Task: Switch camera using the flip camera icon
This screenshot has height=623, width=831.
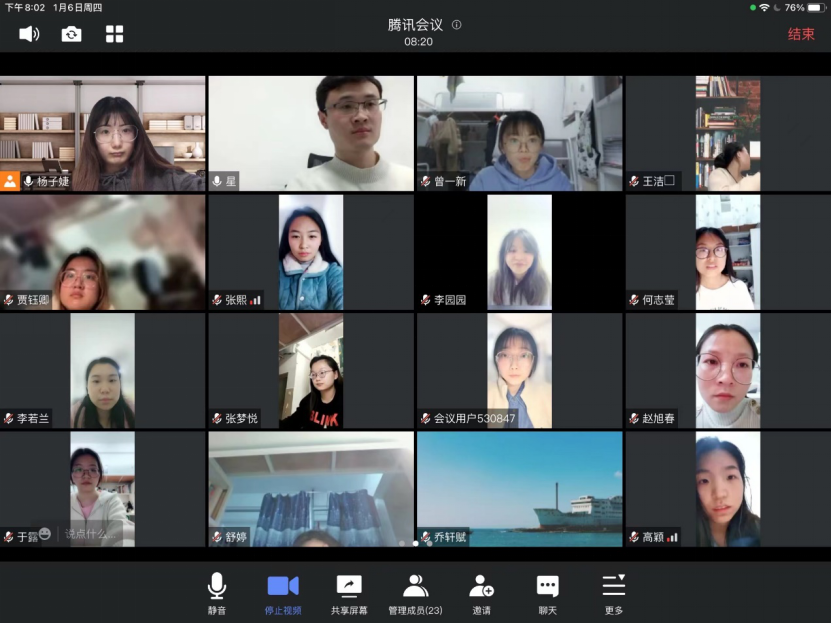Action: (x=72, y=34)
